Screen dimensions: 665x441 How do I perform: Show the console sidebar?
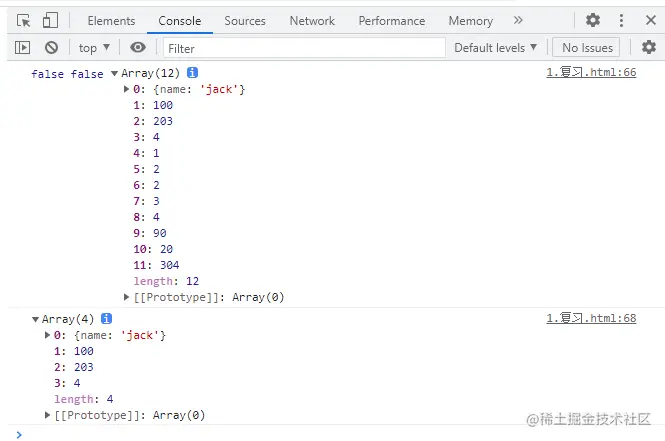coord(22,47)
